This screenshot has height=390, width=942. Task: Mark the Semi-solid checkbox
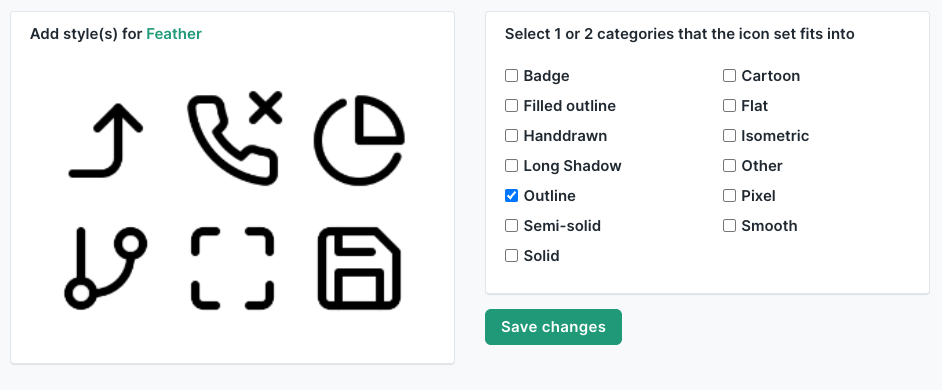click(x=511, y=226)
